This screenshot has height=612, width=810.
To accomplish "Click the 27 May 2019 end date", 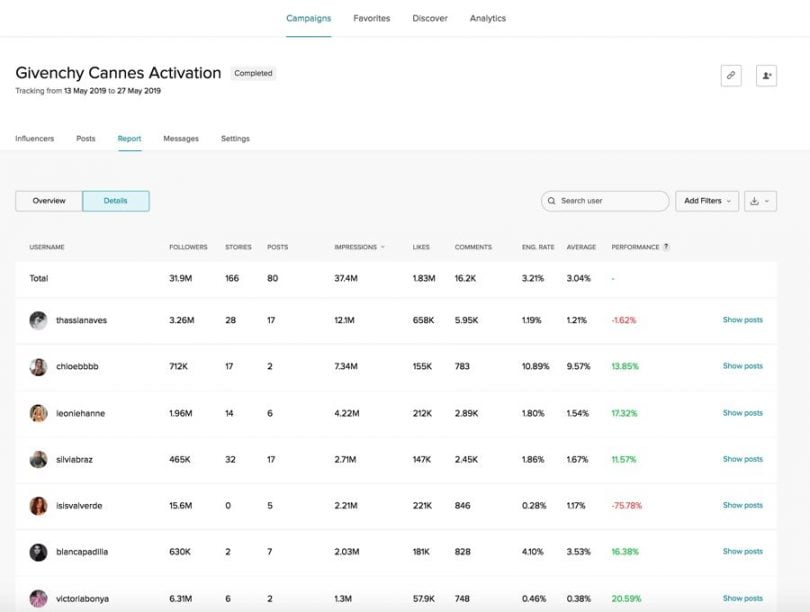I will point(139,91).
